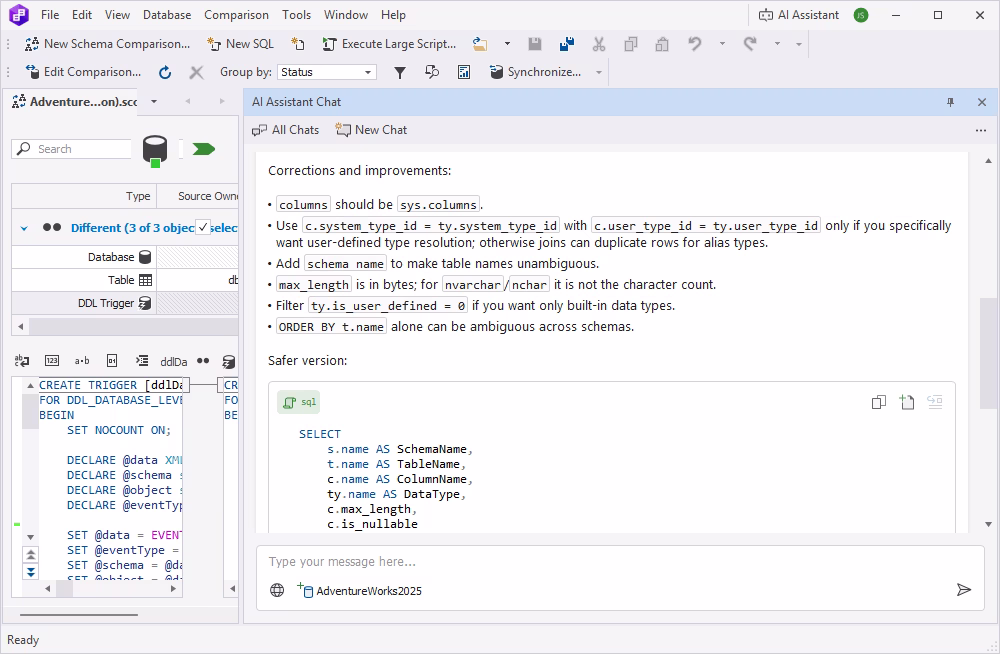Click the AI Assistant button in the title bar
Viewport: 1000px width, 654px height.
coord(798,15)
